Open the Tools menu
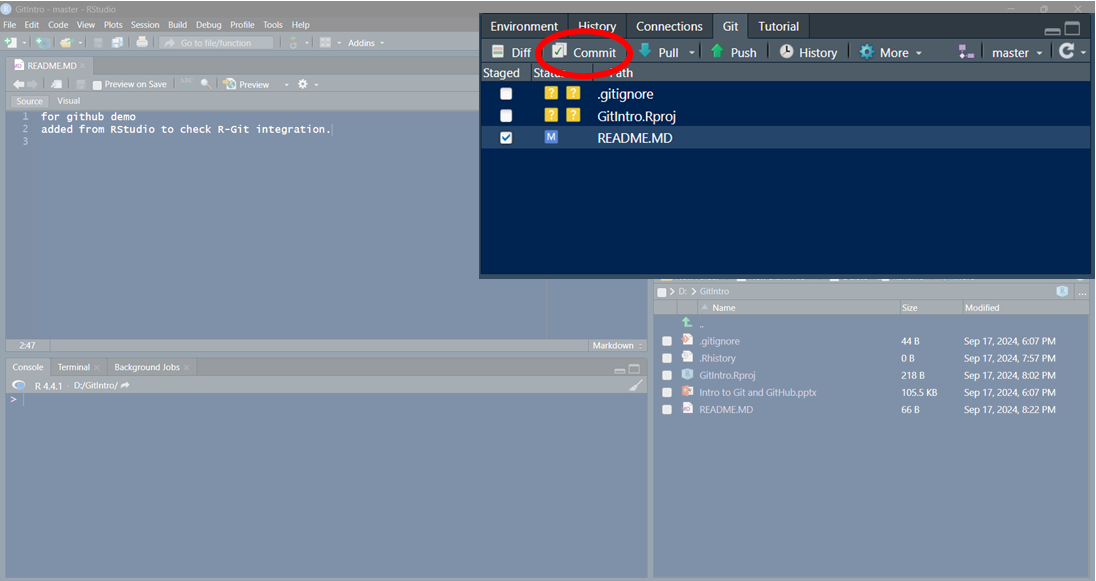Image resolution: width=1096 pixels, height=581 pixels. tap(273, 24)
